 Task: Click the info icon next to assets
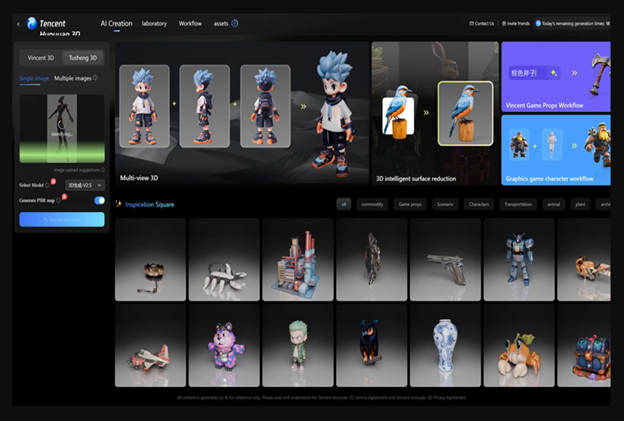coord(235,22)
